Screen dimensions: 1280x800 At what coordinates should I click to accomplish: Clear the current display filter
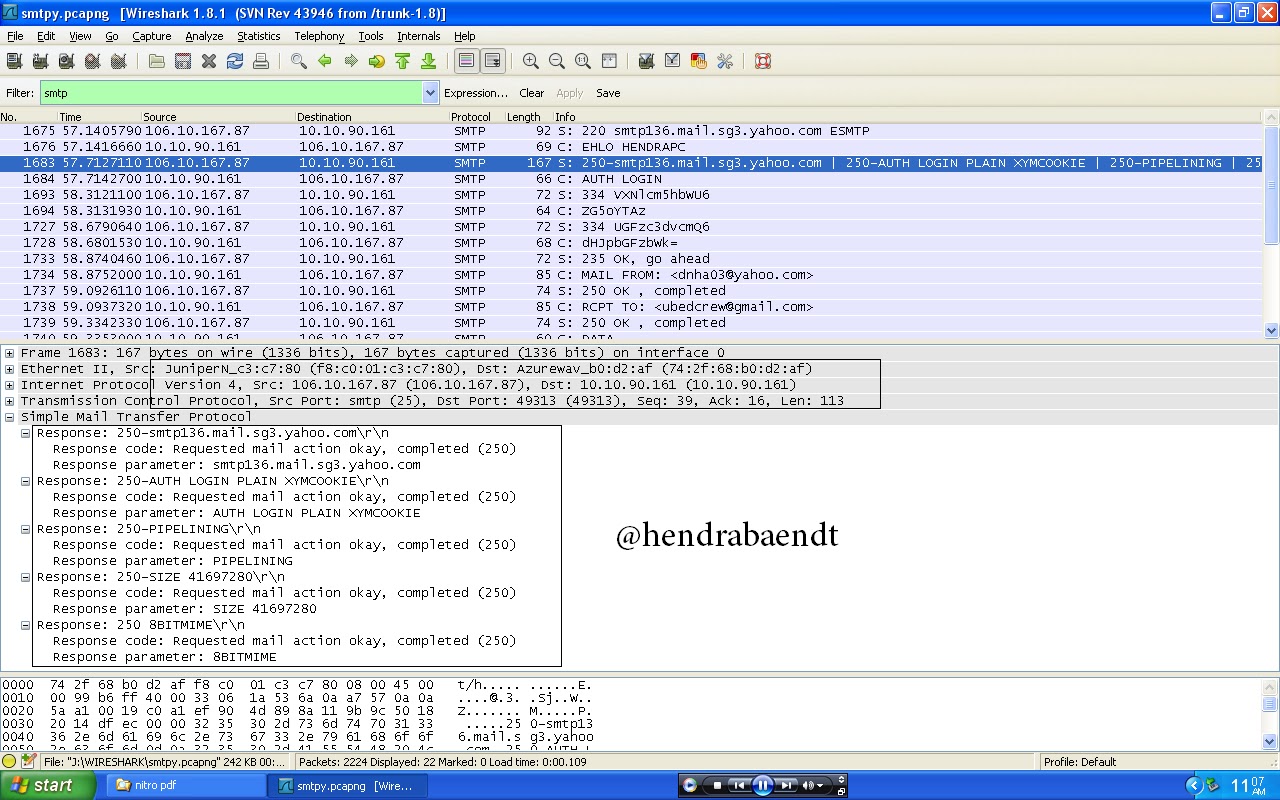pyautogui.click(x=531, y=92)
